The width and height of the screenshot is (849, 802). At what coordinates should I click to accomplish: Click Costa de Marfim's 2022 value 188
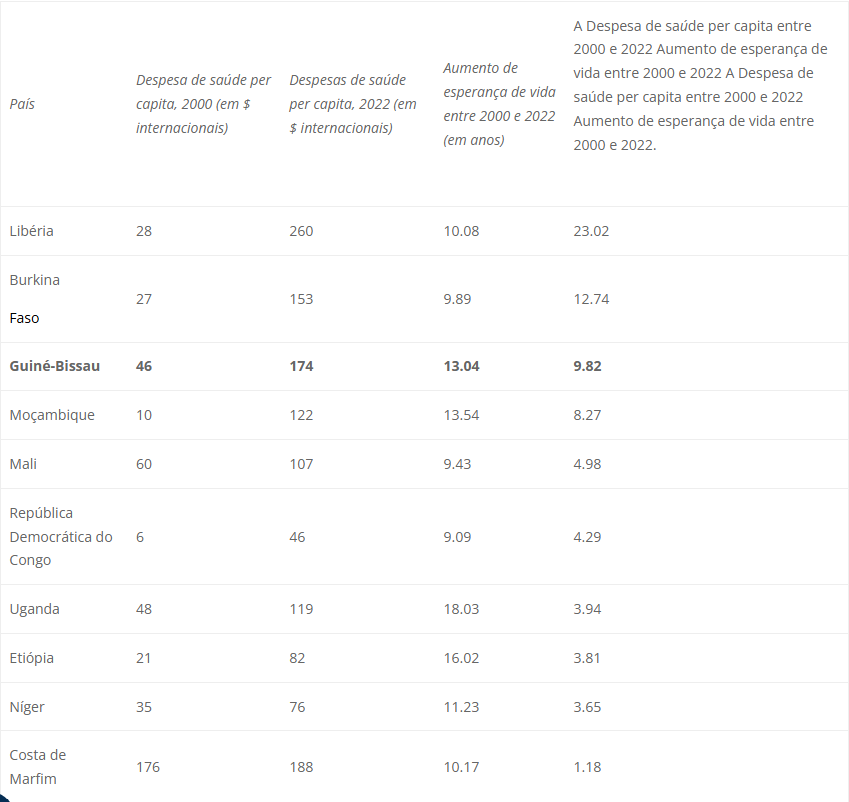click(x=301, y=767)
